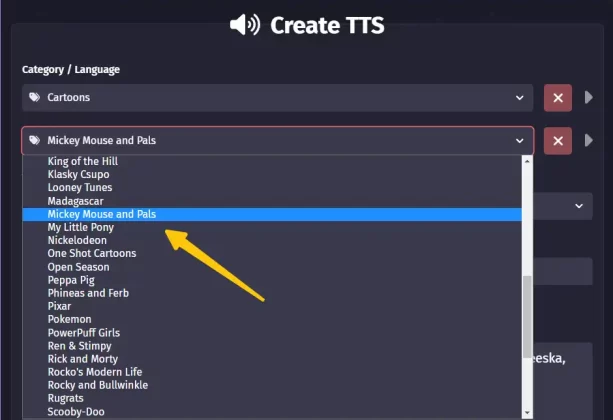613x420 pixels.
Task: Click the dropdown list scrollbar thumb
Action: tap(527, 317)
